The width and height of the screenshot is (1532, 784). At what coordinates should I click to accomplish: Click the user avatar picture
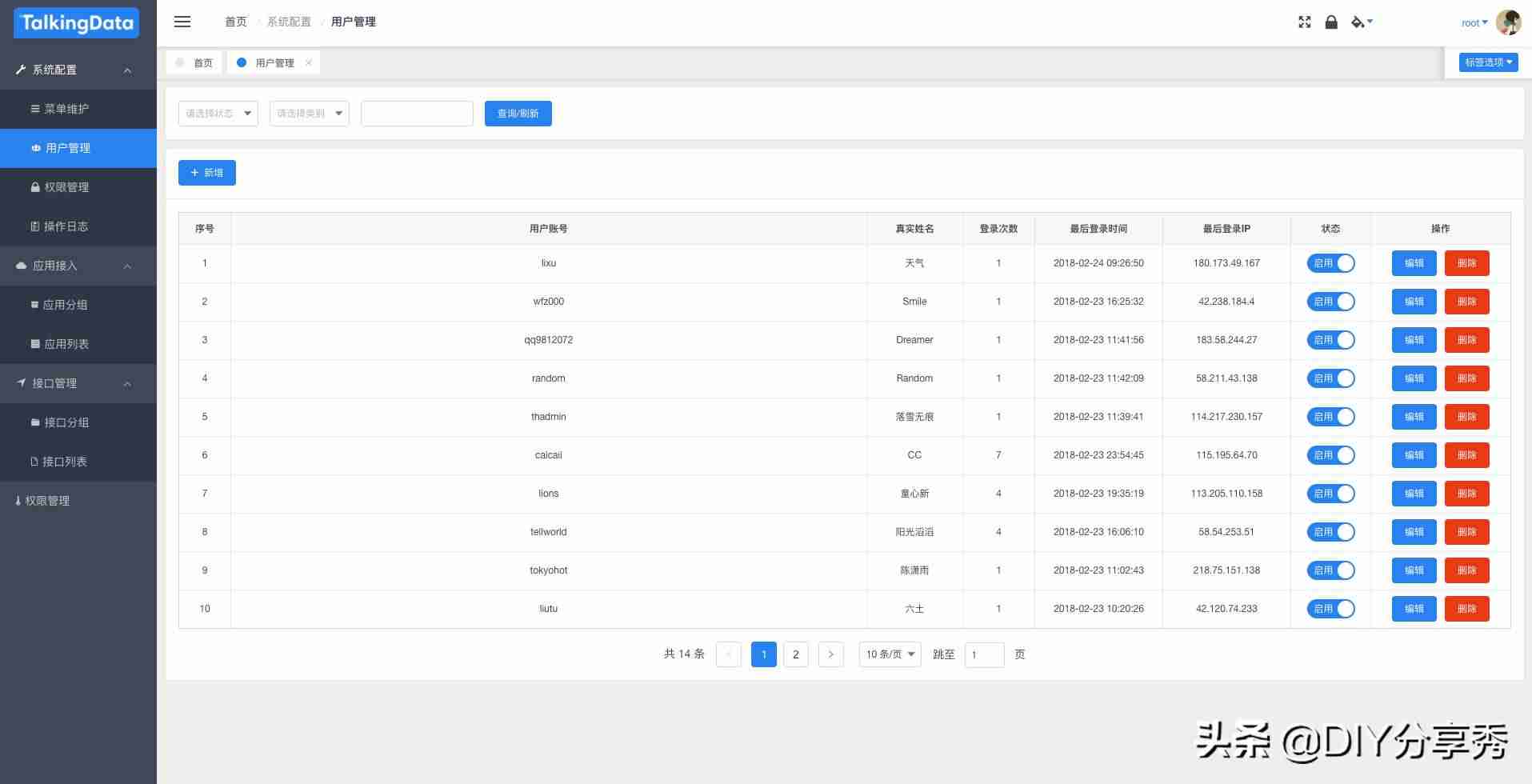[1509, 22]
